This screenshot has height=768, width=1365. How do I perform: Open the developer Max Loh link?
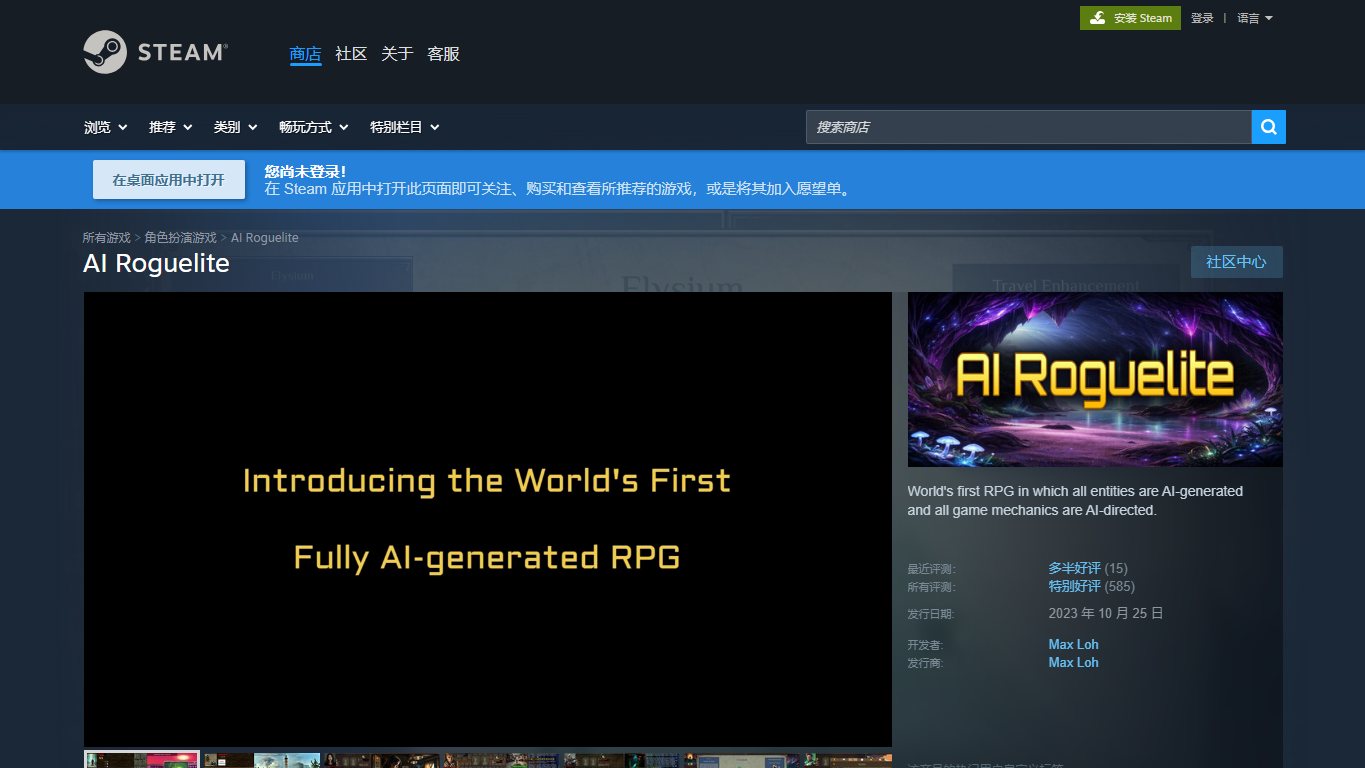(x=1074, y=644)
